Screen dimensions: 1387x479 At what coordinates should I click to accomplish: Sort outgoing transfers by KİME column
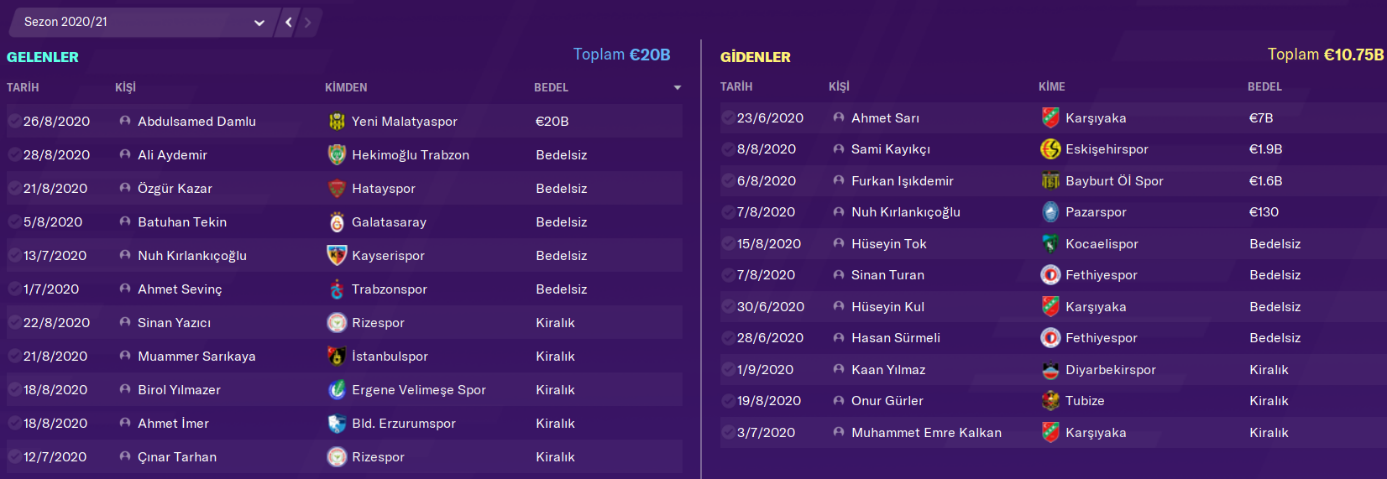tap(1053, 87)
